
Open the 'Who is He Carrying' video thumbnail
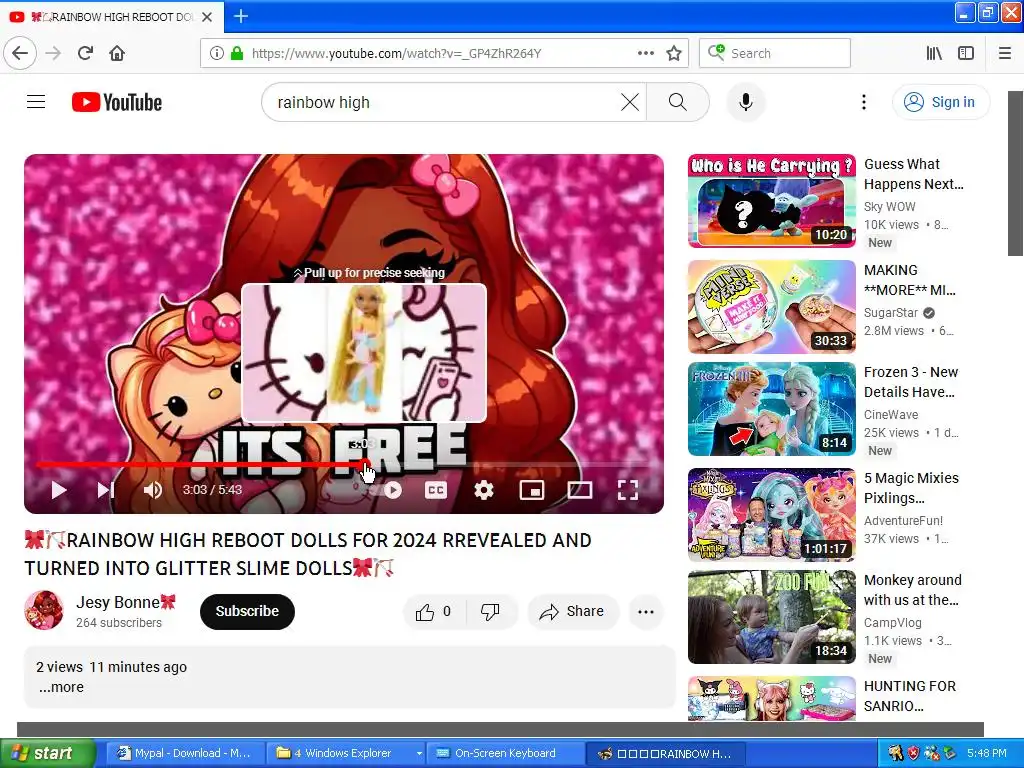click(771, 201)
